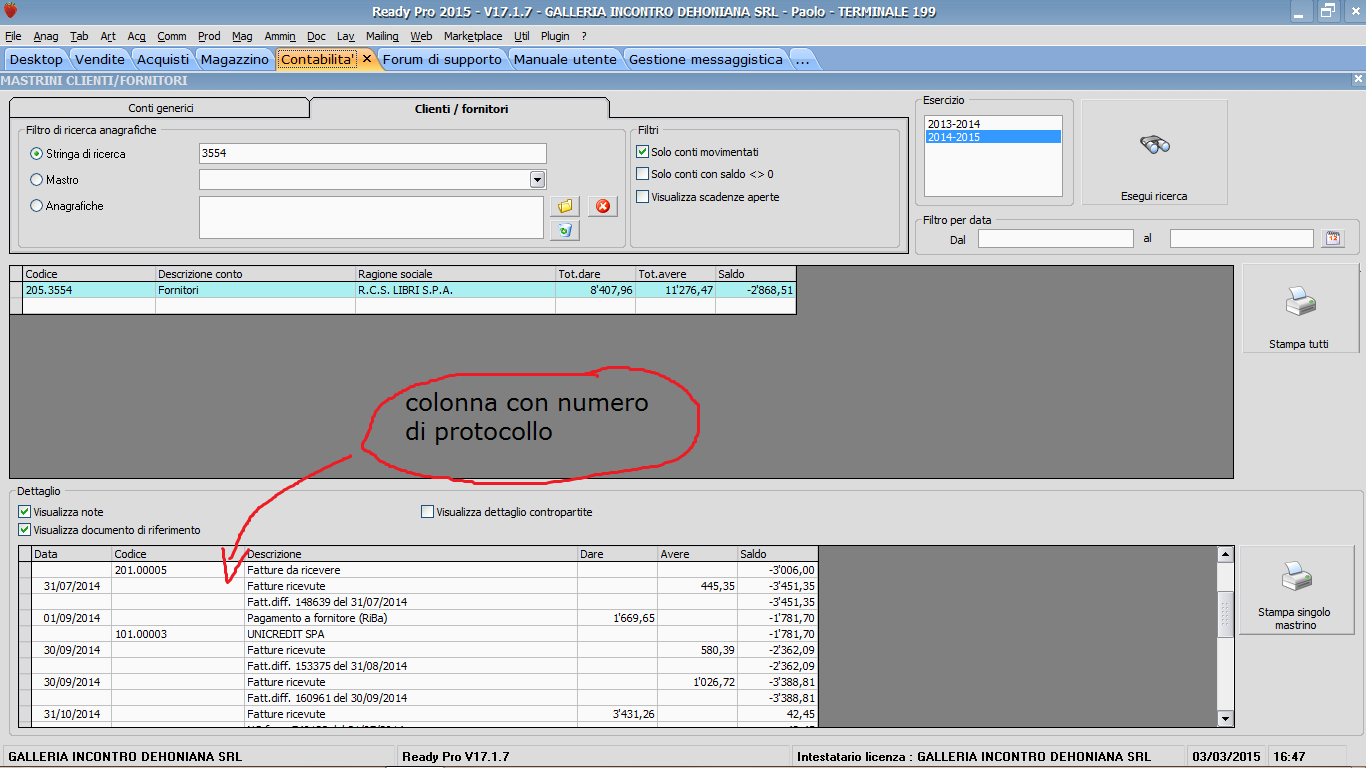The height and width of the screenshot is (768, 1366).
Task: Select the Anagrafiche radio button
Action: (x=37, y=206)
